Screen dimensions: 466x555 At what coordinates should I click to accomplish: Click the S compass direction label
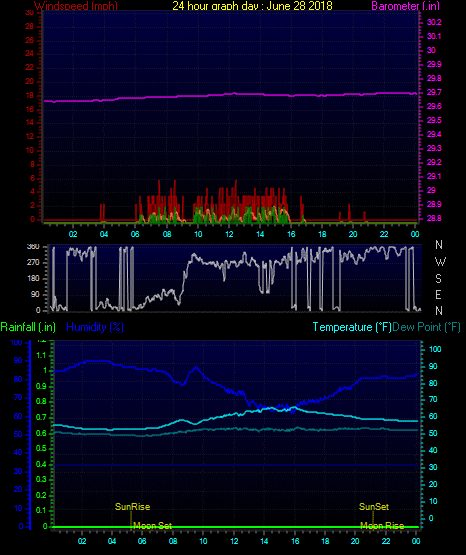(x=438, y=279)
